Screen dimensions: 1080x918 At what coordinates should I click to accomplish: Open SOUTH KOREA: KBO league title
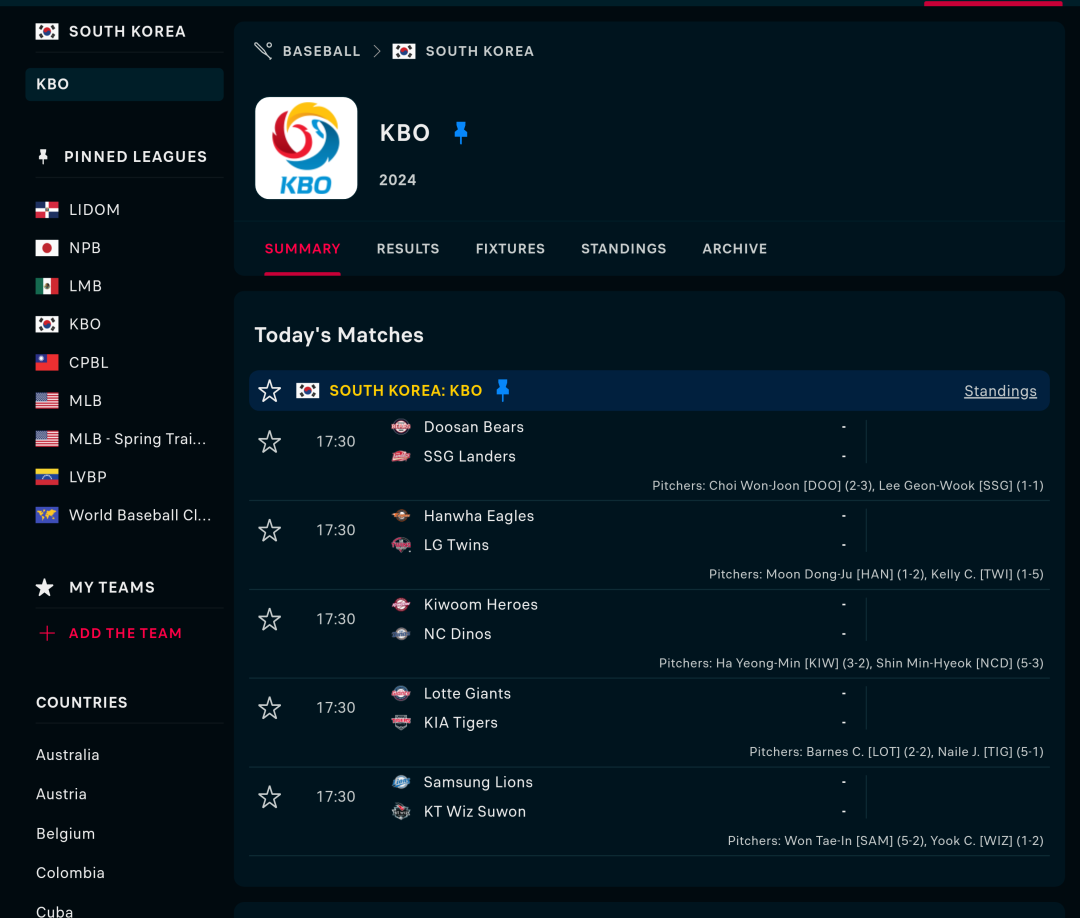406,390
